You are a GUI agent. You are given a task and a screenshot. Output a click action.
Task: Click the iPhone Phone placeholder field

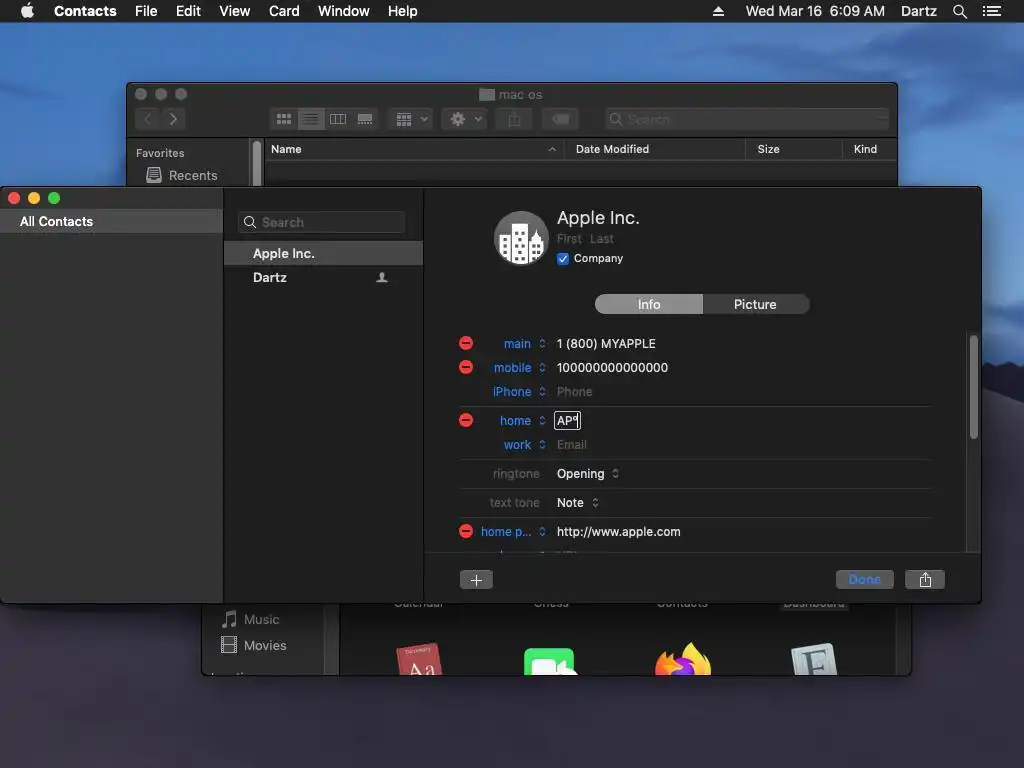[574, 392]
